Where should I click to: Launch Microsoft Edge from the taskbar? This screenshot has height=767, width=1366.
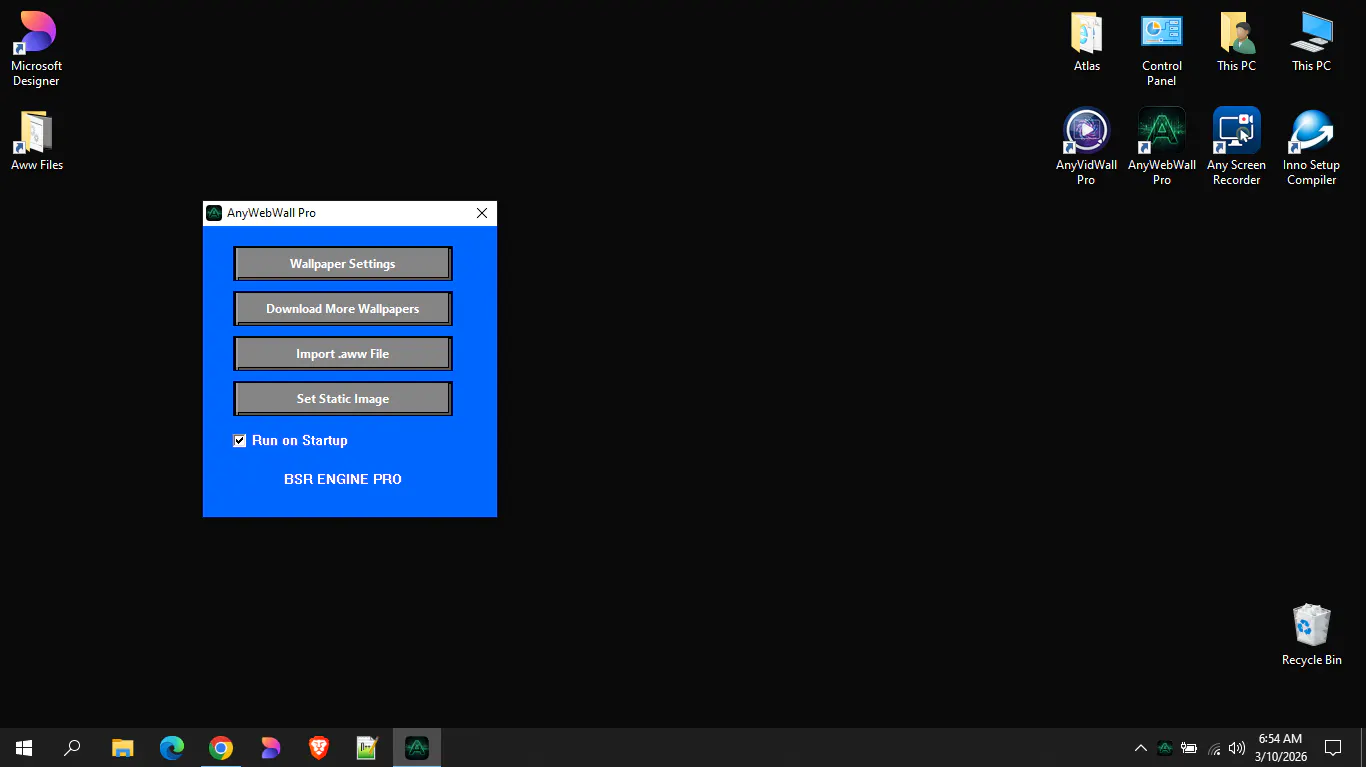[172, 748]
